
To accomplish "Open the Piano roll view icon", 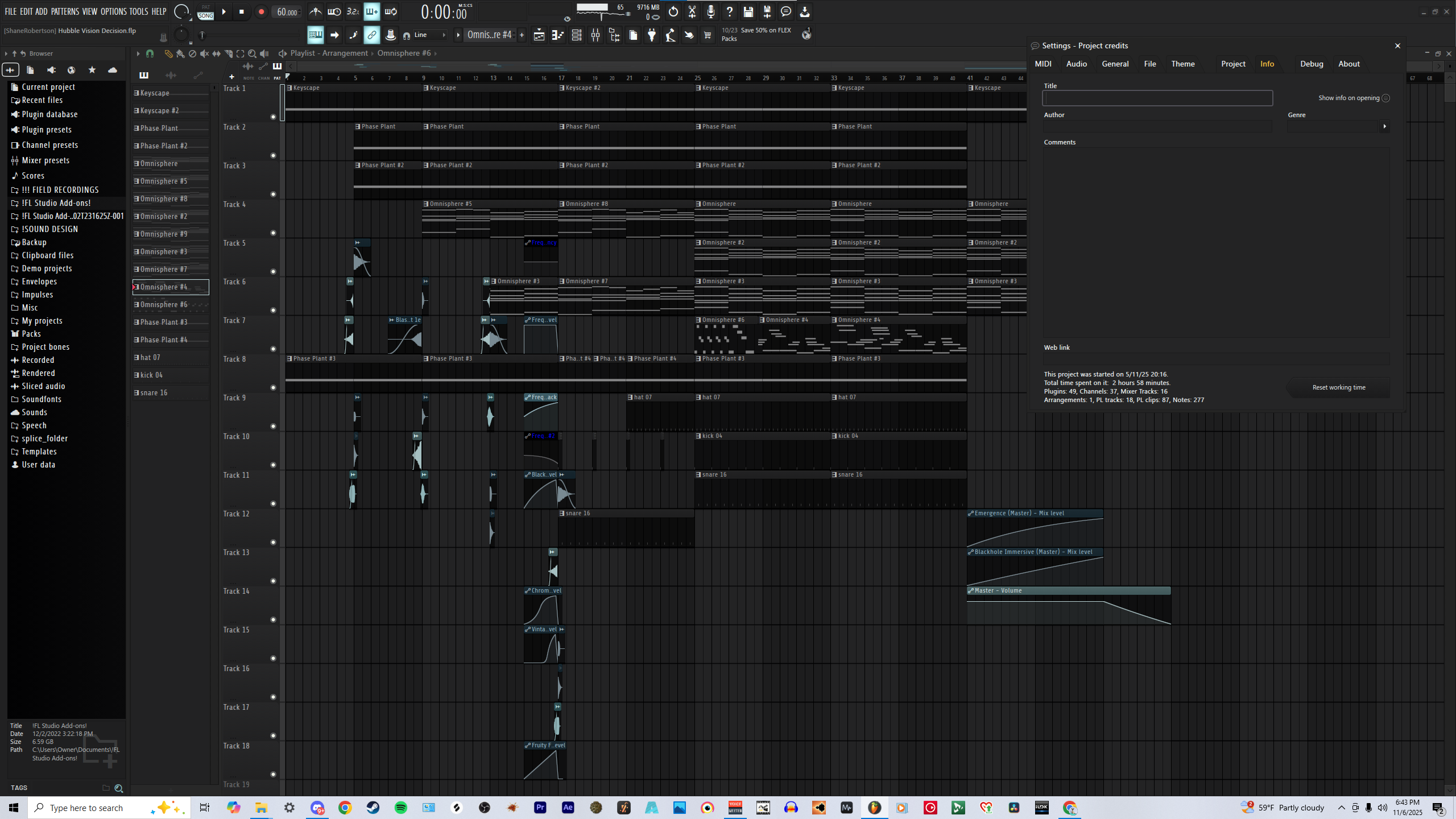I will tap(557, 35).
